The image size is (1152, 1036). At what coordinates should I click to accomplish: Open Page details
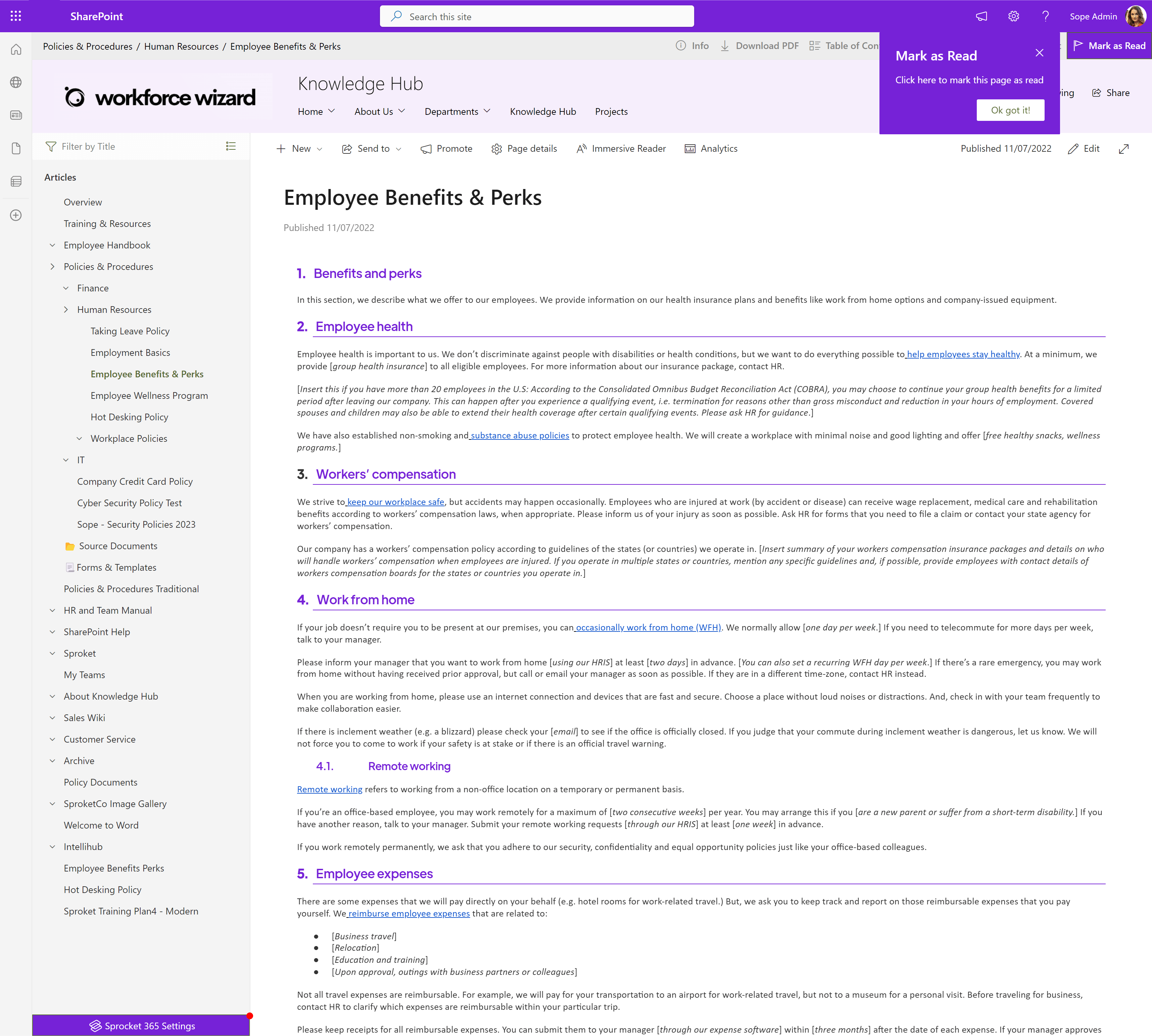point(524,149)
